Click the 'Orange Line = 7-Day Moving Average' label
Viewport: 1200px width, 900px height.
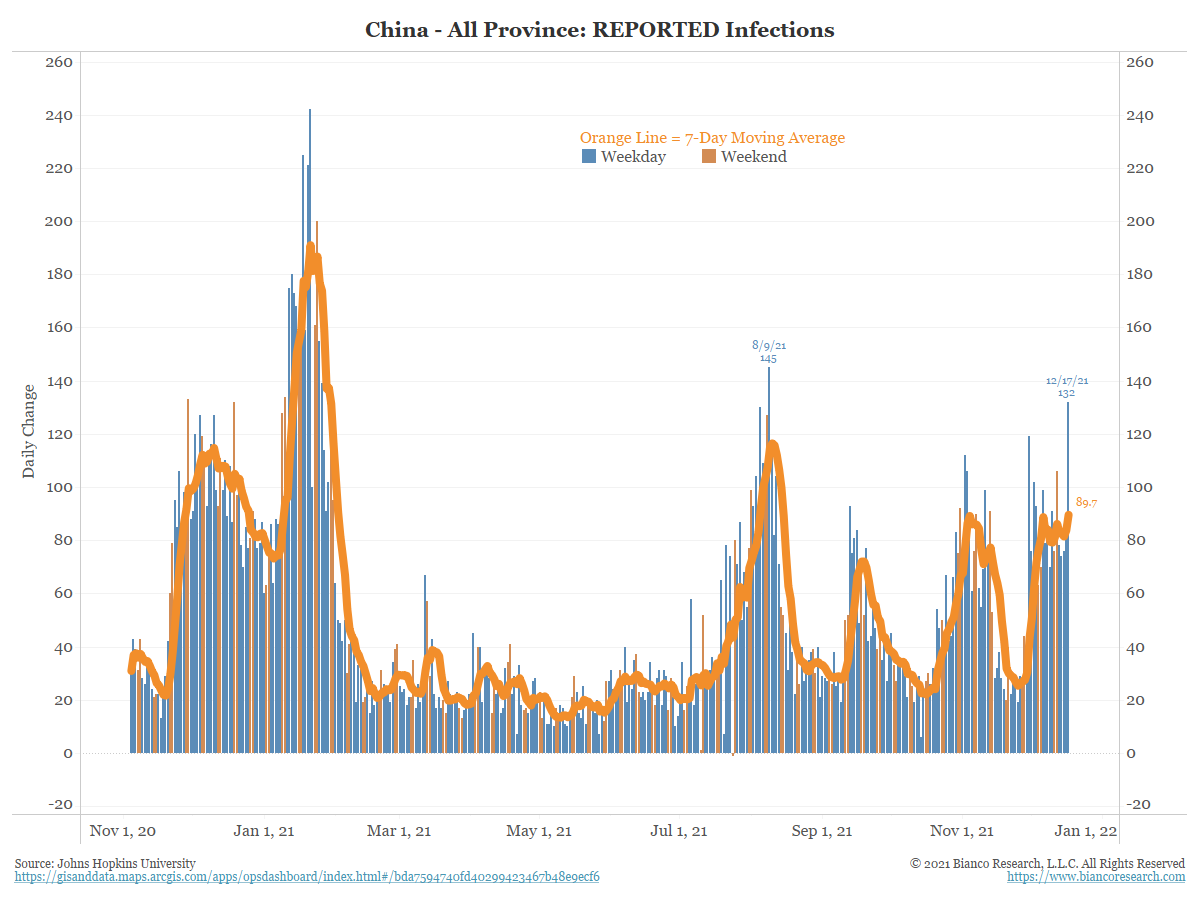713,138
